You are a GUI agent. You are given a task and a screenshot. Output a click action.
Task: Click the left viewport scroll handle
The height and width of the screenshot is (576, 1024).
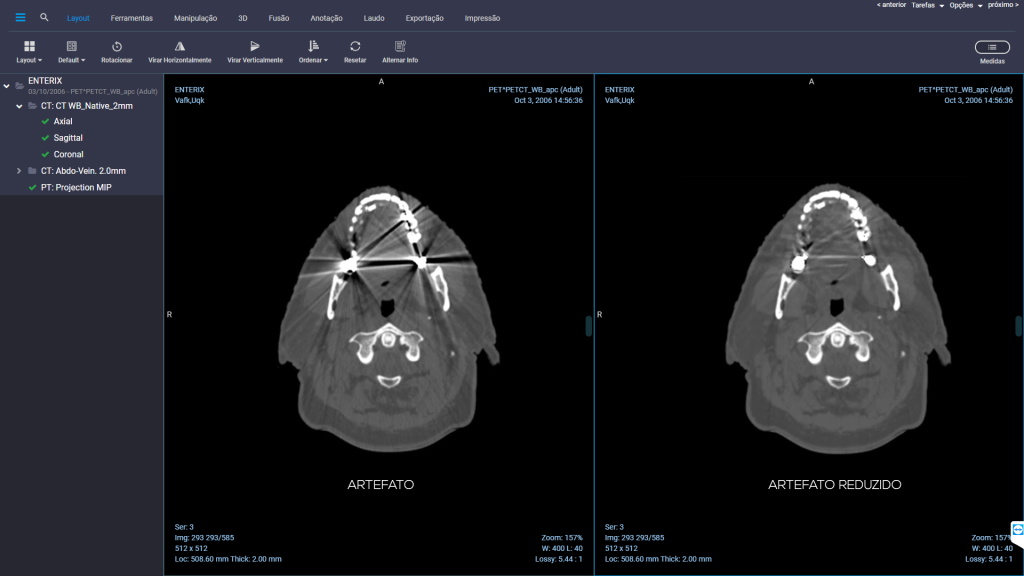[588, 326]
